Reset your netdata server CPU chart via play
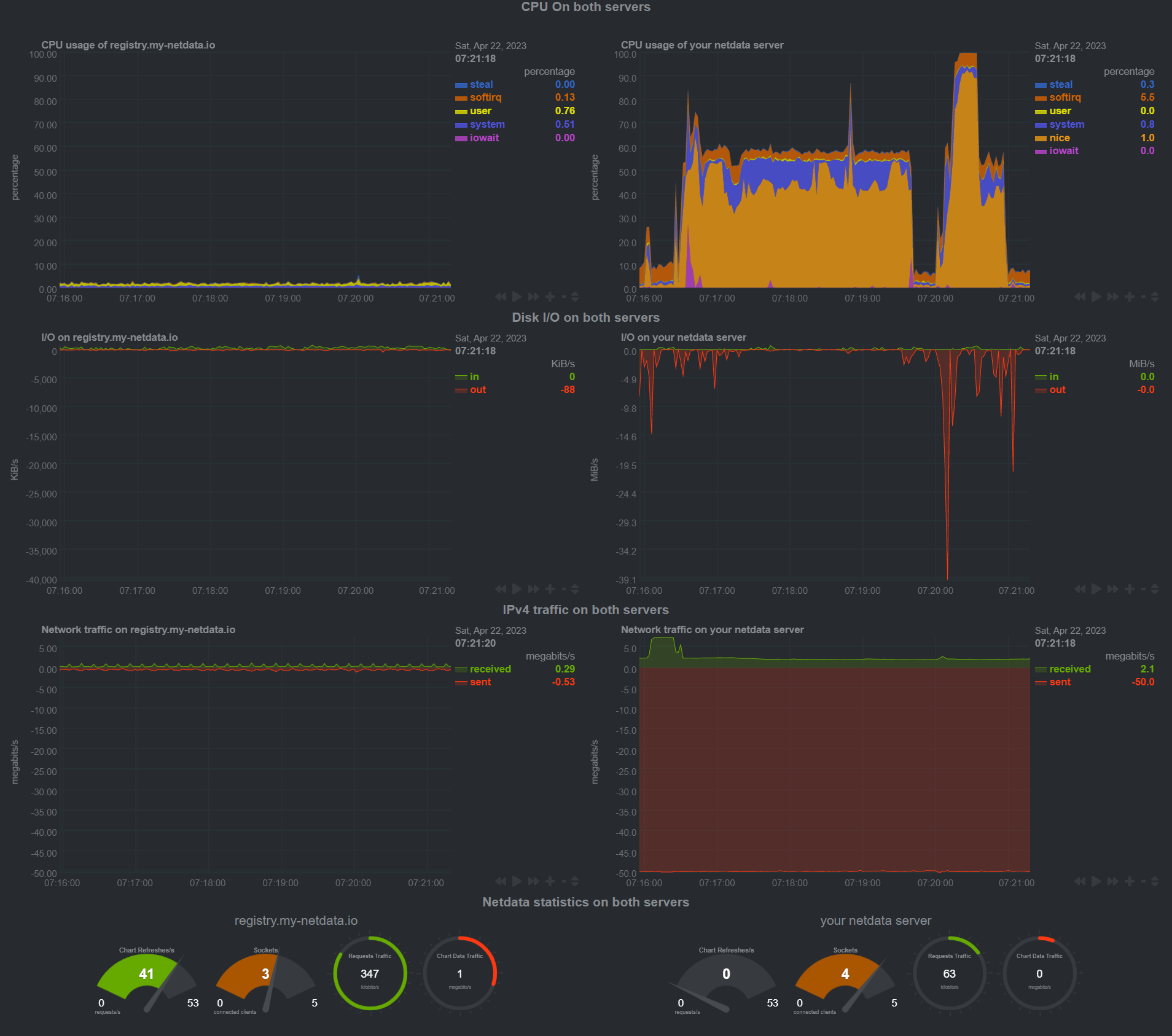 point(1096,297)
